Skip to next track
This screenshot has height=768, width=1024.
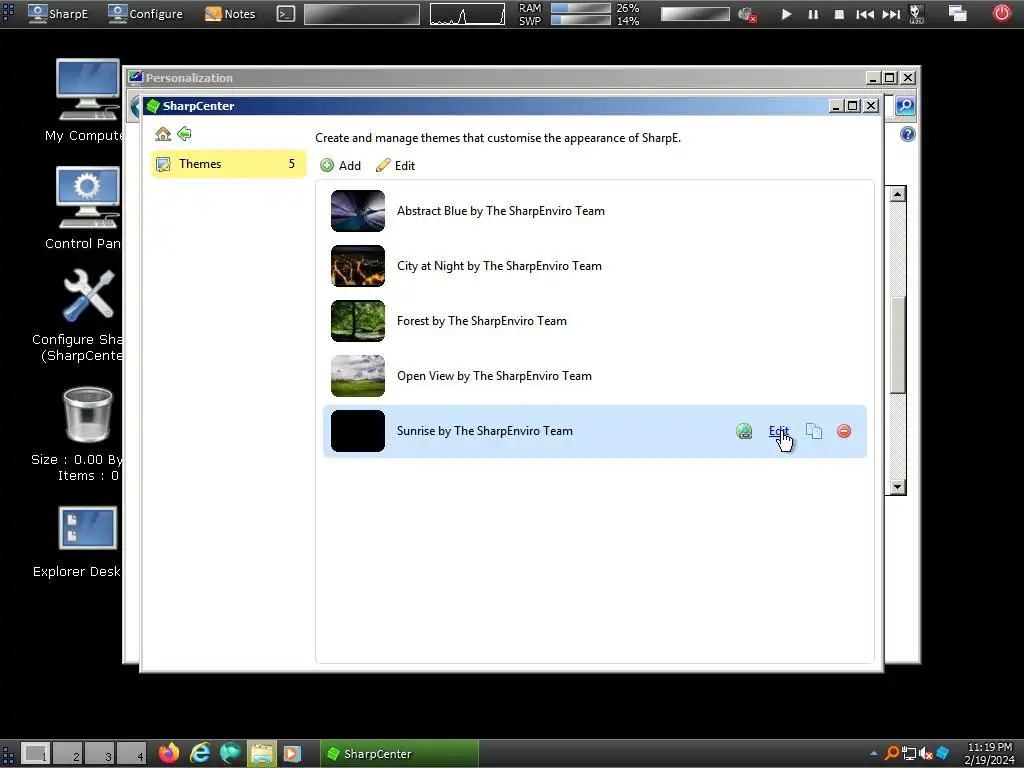coord(891,14)
